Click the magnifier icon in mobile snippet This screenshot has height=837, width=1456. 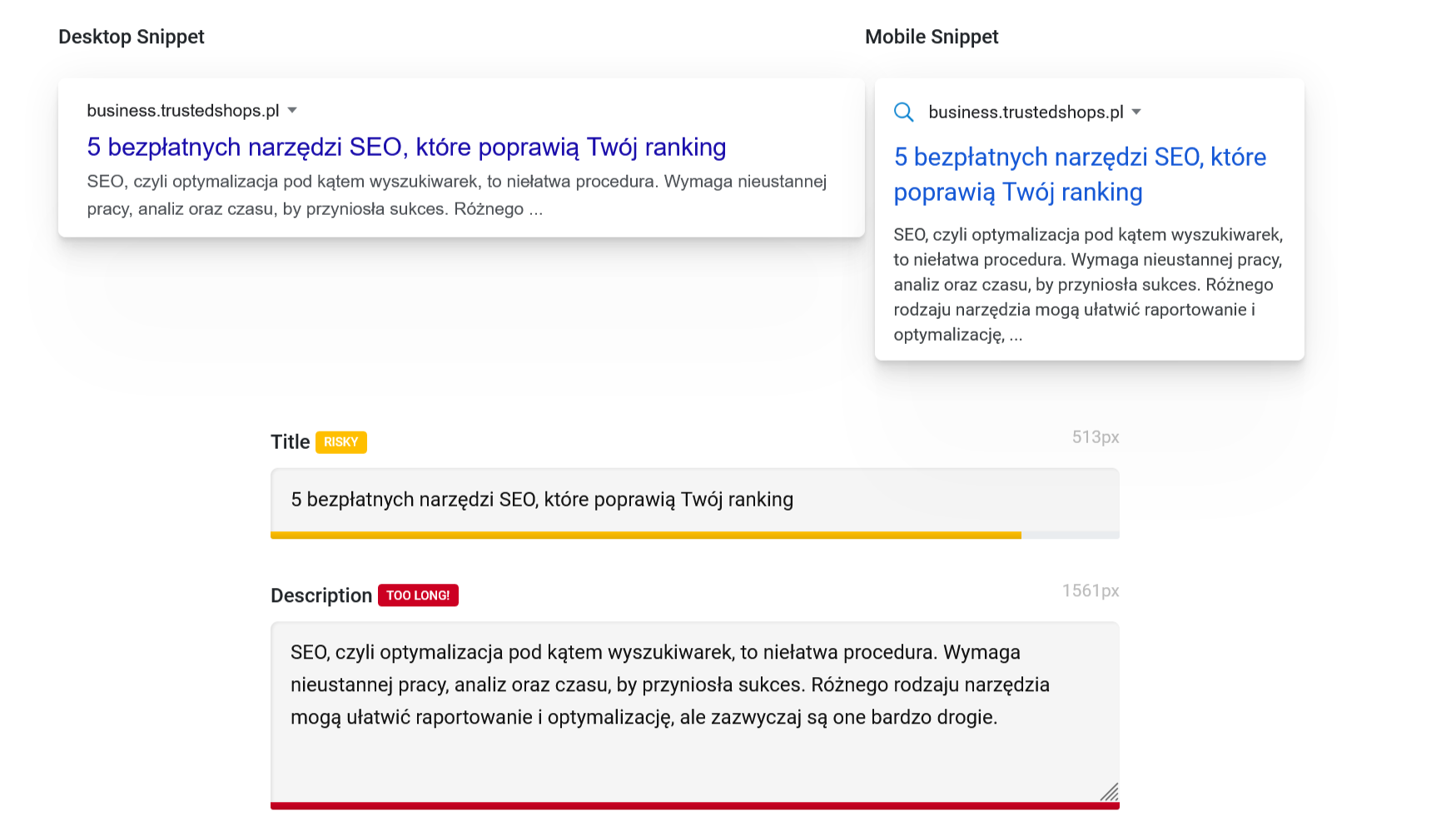coord(903,112)
